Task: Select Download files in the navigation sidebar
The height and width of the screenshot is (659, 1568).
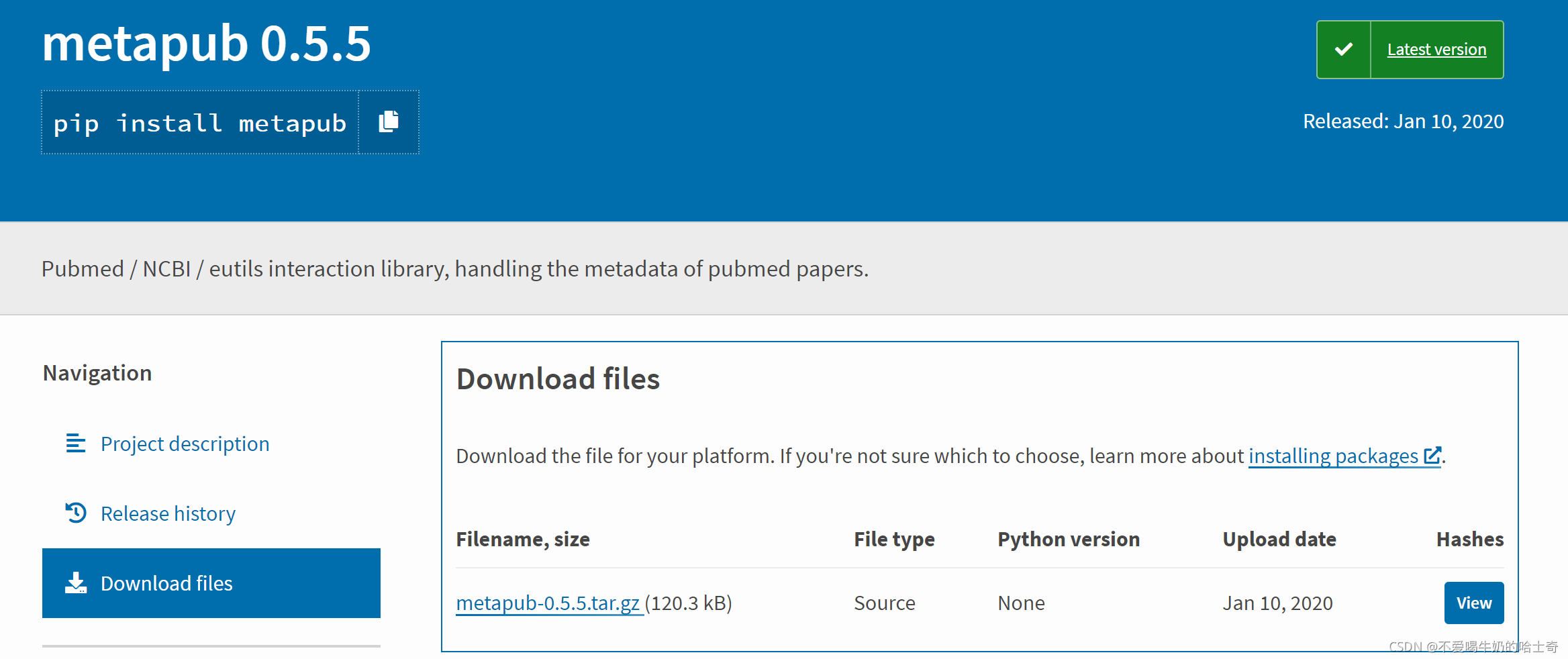Action: click(166, 583)
